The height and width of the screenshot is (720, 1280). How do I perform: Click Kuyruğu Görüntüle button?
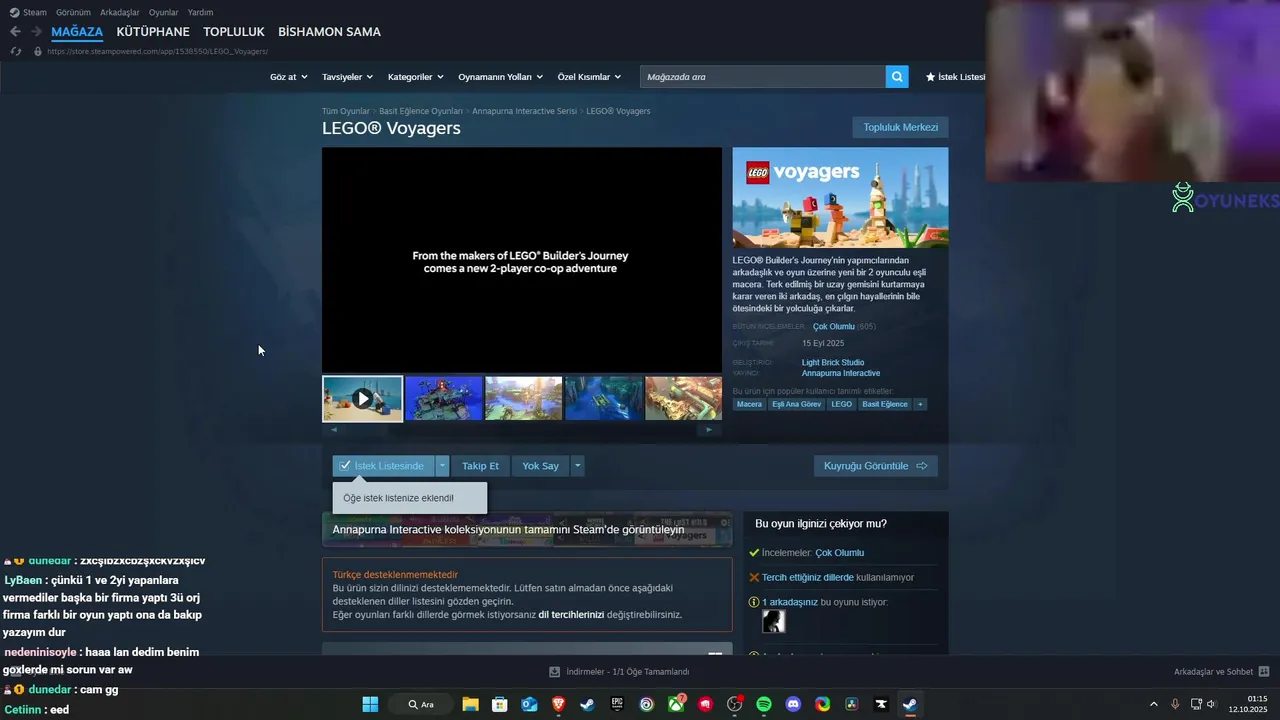(875, 466)
